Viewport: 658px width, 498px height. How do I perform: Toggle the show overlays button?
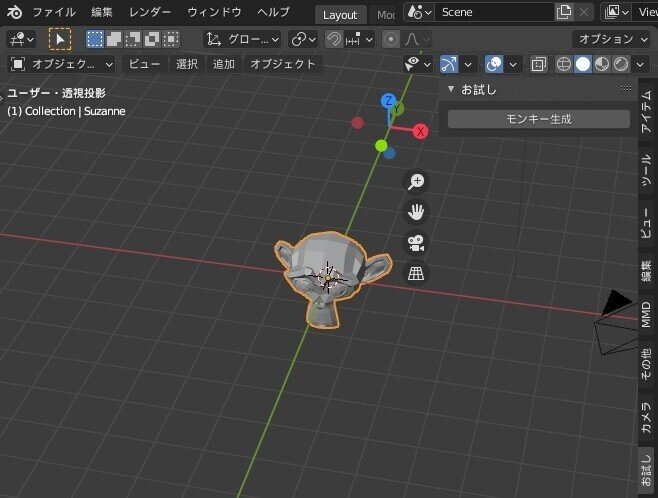tap(494, 64)
